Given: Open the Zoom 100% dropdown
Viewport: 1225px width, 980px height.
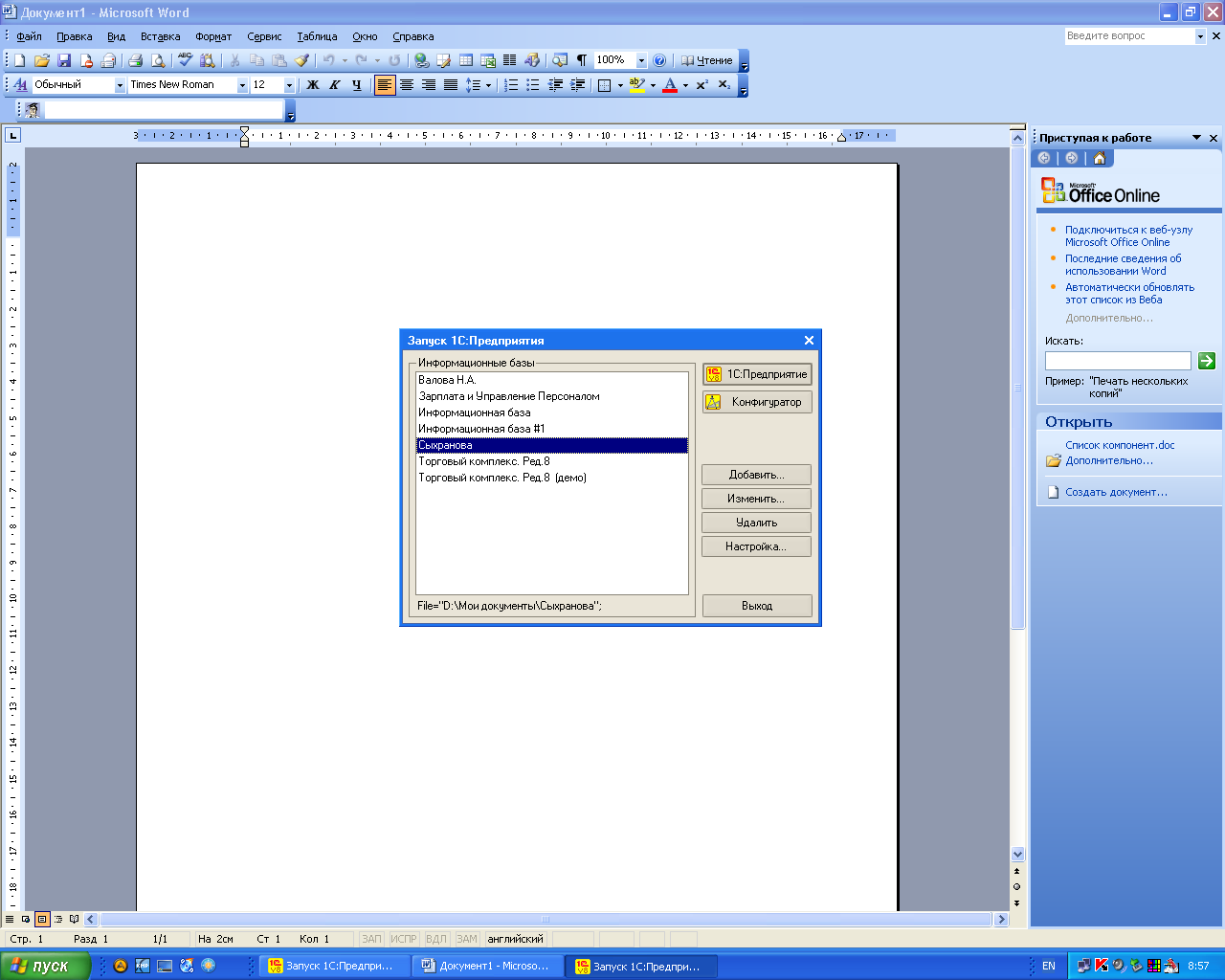Looking at the screenshot, I should [x=641, y=60].
